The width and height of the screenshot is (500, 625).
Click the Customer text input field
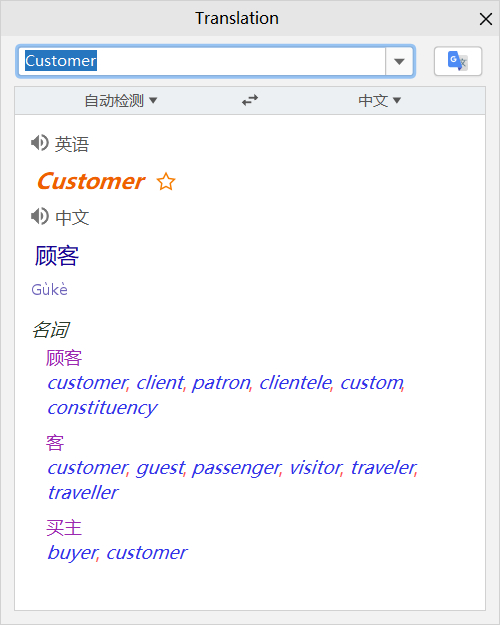click(201, 61)
